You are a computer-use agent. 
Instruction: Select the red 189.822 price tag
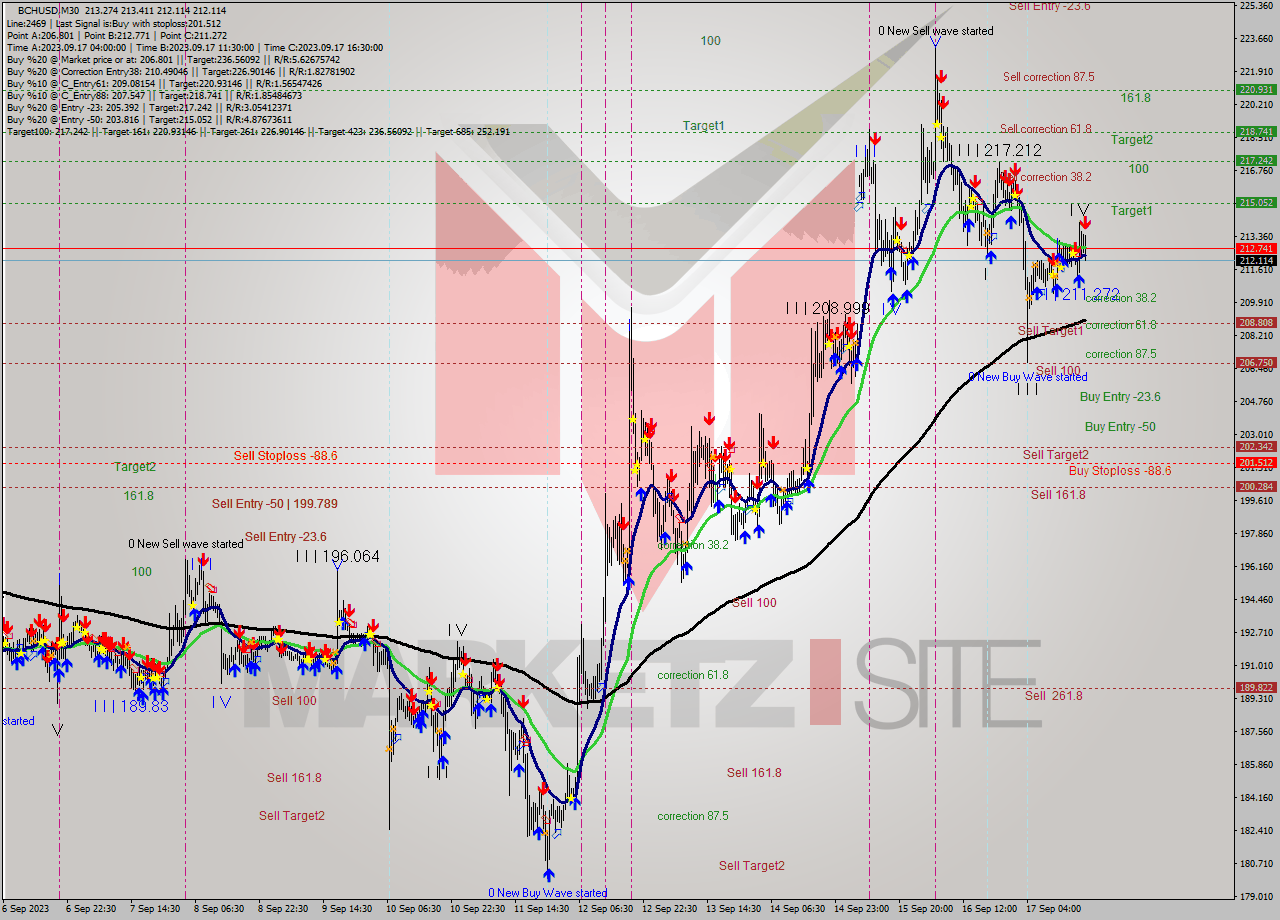click(1256, 687)
